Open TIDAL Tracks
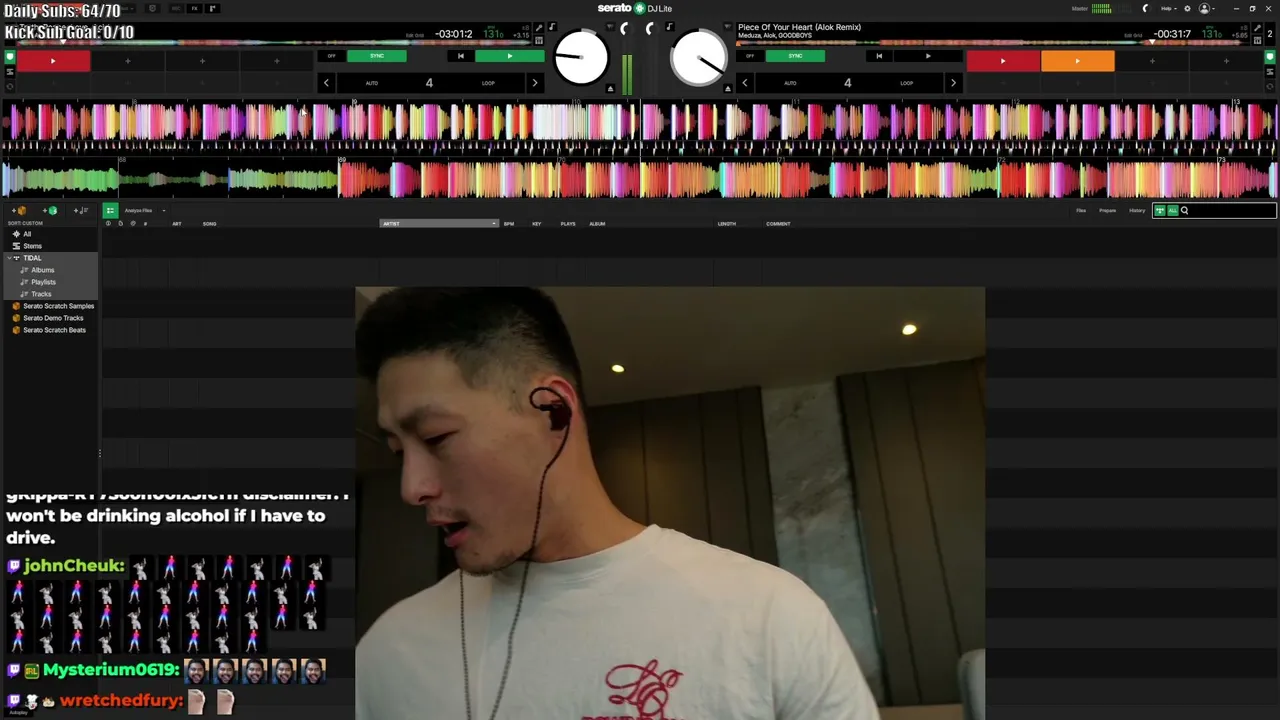 [x=41, y=294]
